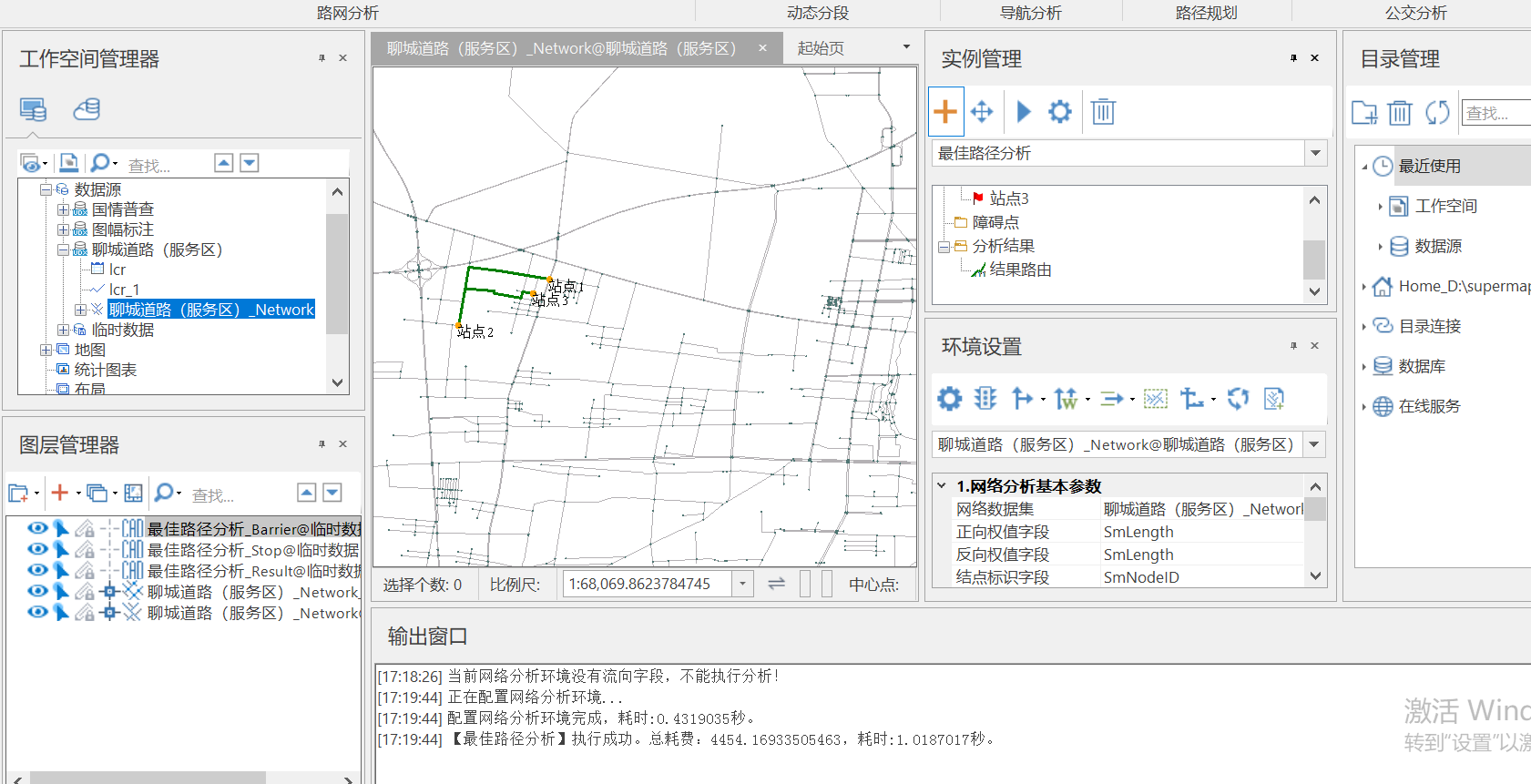This screenshot has height=784, width=1531.
Task: Select 障碍点 in the 实例管理 tree
Action: pyautogui.click(x=995, y=222)
